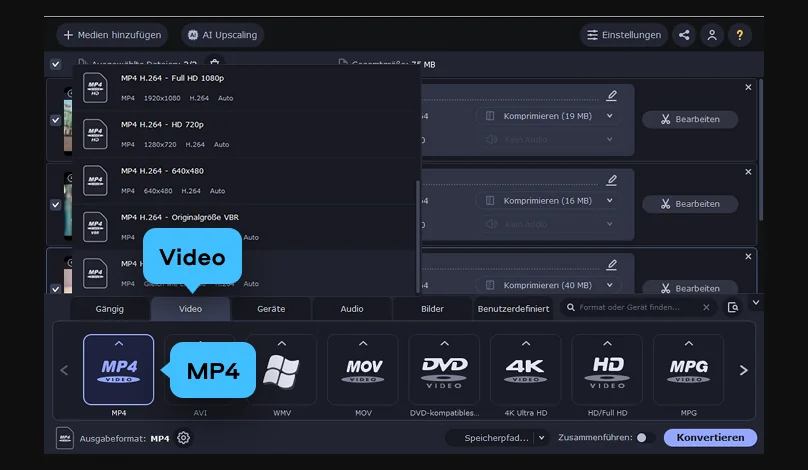Viewport: 808px width, 470px height.
Task: Open the Audio tab
Action: (352, 309)
